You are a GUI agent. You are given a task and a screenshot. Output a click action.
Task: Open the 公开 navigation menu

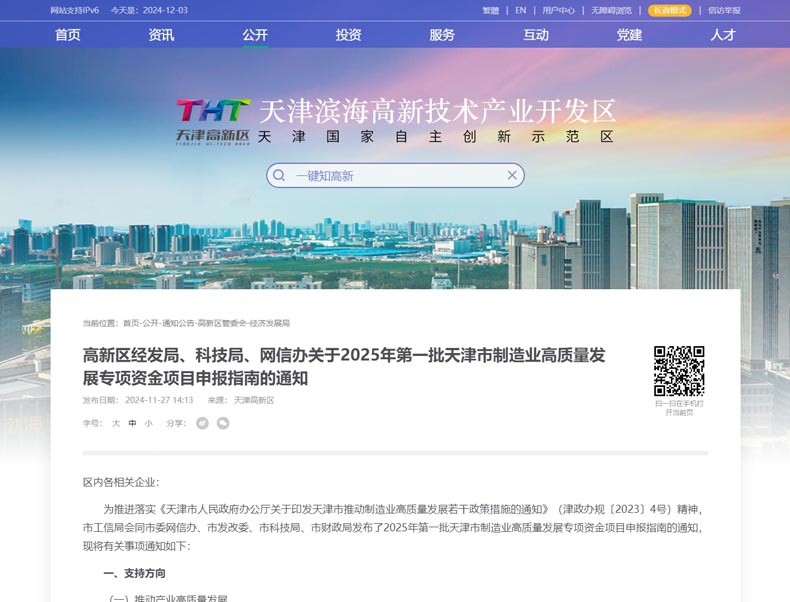[x=255, y=35]
